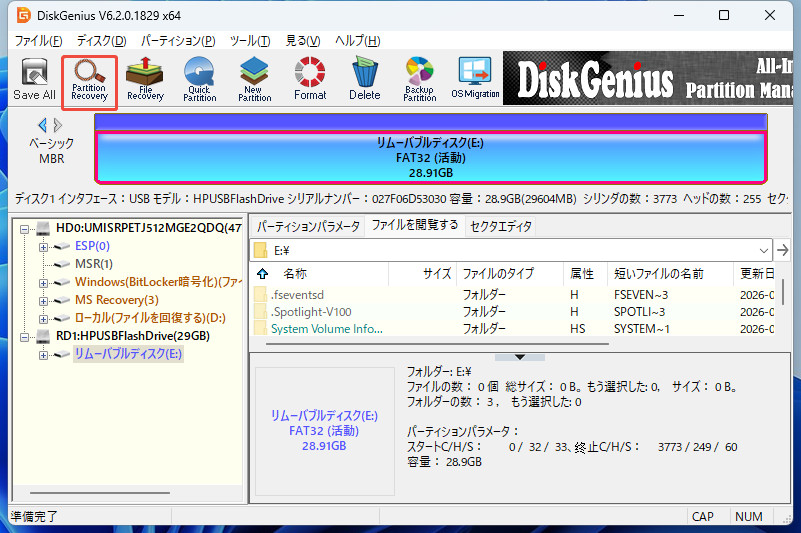Image resolution: width=801 pixels, height=533 pixels.
Task: Sort by 短いファイルの名前 column header
Action: (x=670, y=274)
